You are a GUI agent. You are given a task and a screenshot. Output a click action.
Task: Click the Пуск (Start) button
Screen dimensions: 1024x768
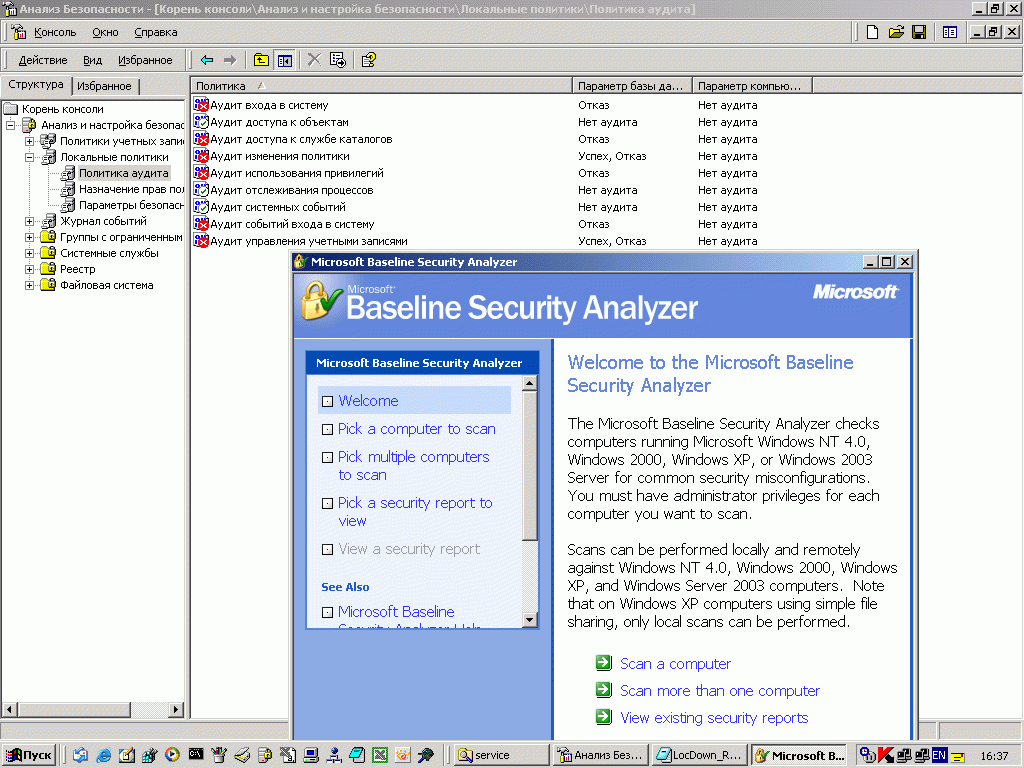point(29,755)
